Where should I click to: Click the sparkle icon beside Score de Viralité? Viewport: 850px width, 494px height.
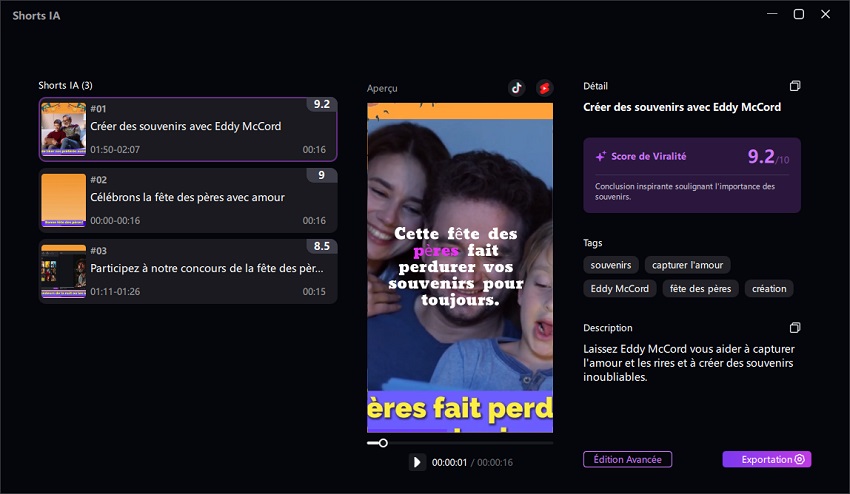pyautogui.click(x=601, y=156)
